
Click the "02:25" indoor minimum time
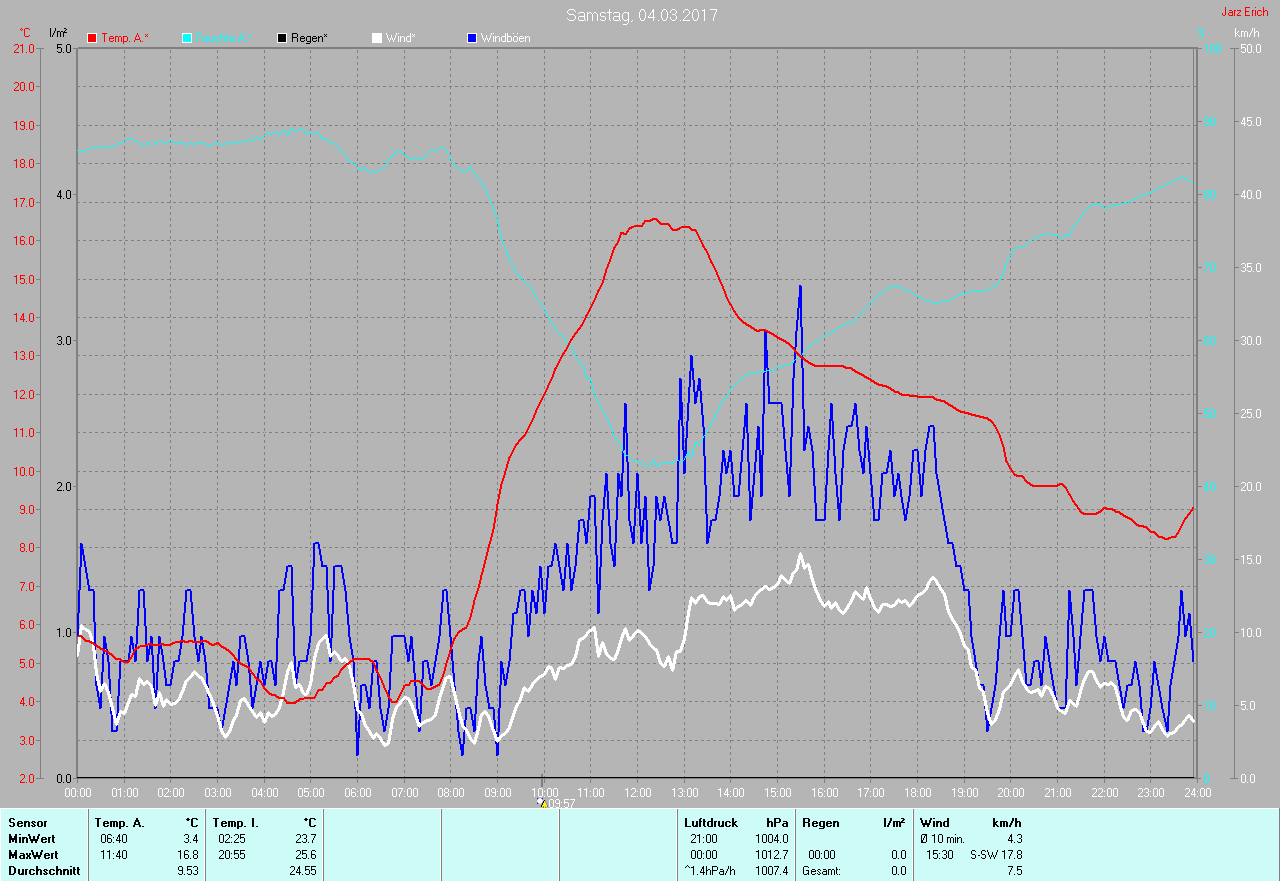tap(232, 839)
